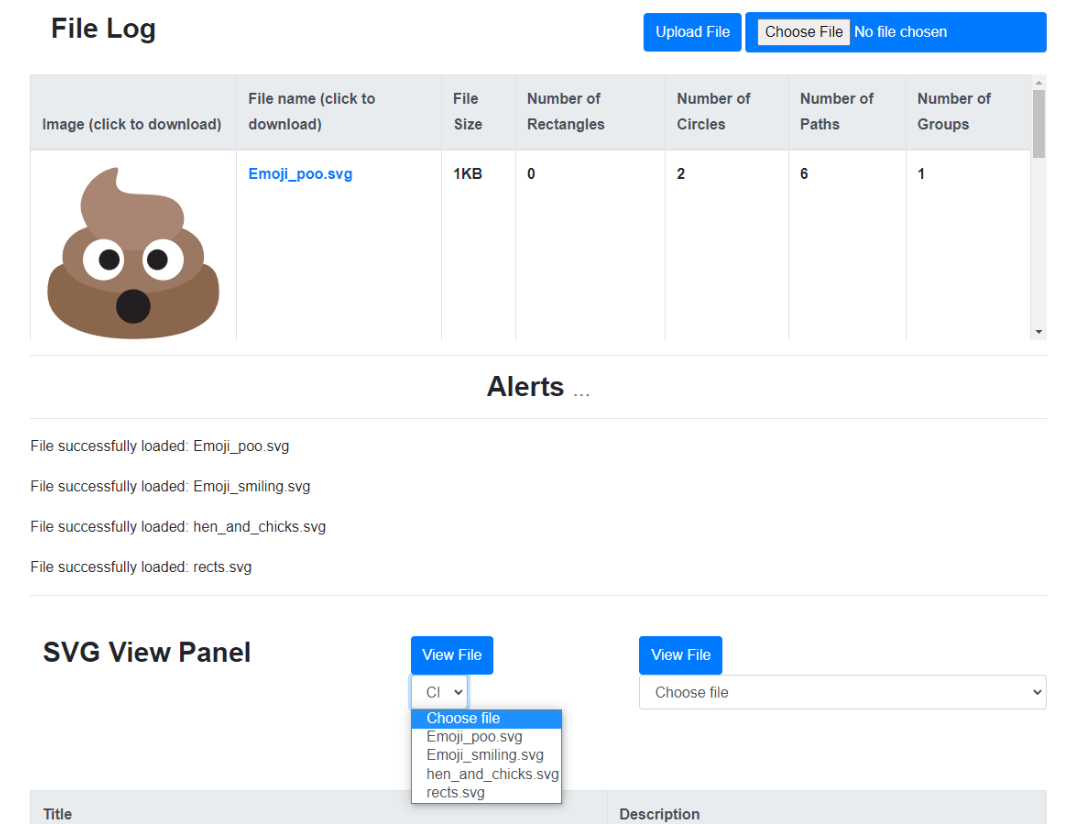The image size is (1089, 824).
Task: Click the File Size column header
Action: tap(467, 111)
